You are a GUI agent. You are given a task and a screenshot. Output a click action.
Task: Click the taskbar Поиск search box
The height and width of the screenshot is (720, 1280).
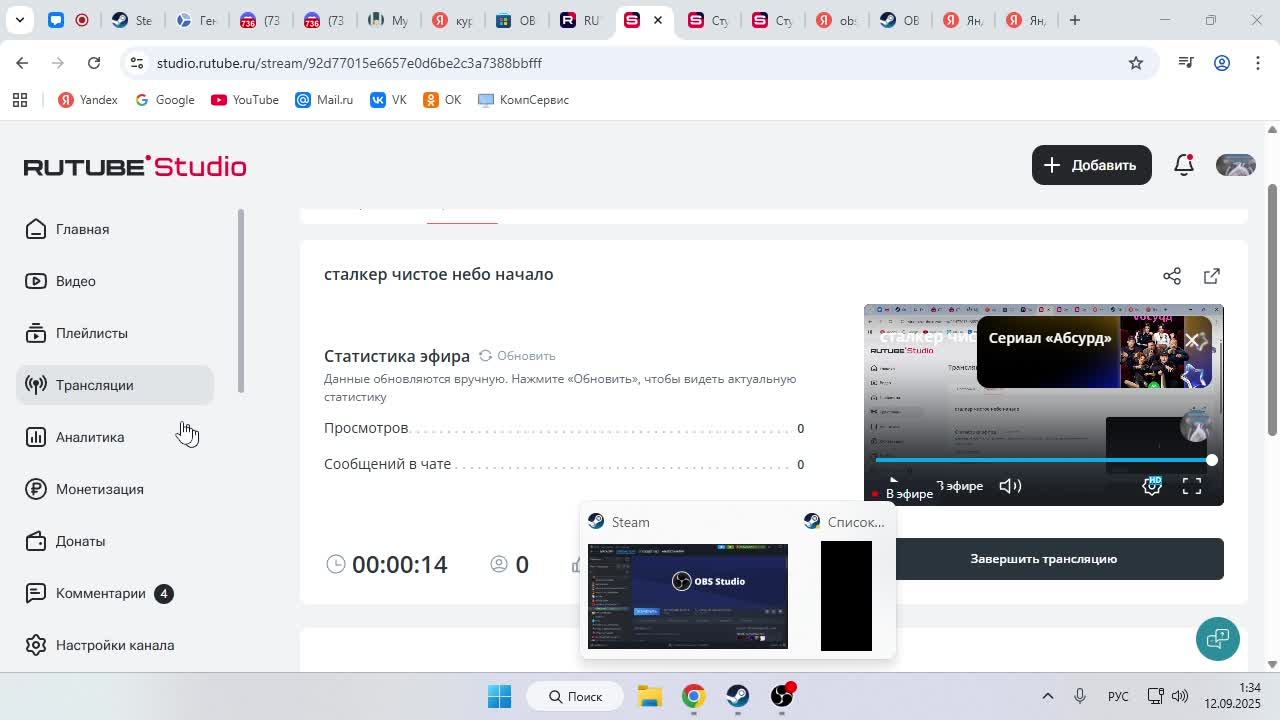576,696
